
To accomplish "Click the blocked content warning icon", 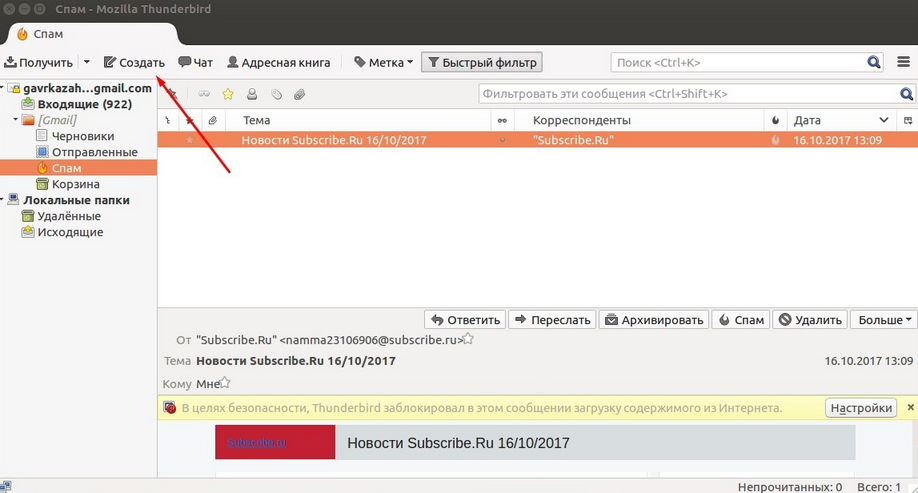I will click(x=169, y=408).
